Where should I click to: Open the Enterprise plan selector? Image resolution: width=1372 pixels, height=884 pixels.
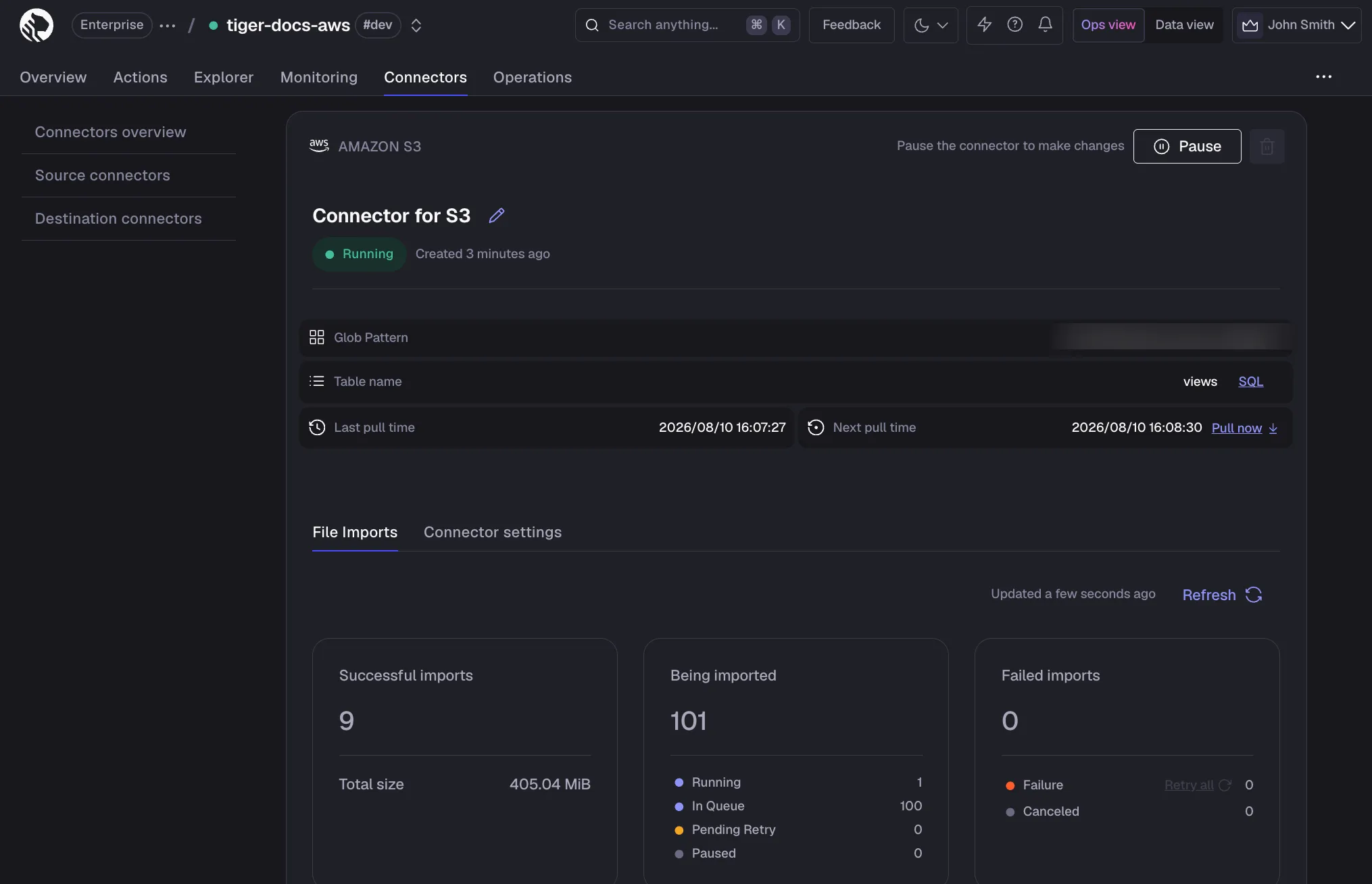pos(112,25)
